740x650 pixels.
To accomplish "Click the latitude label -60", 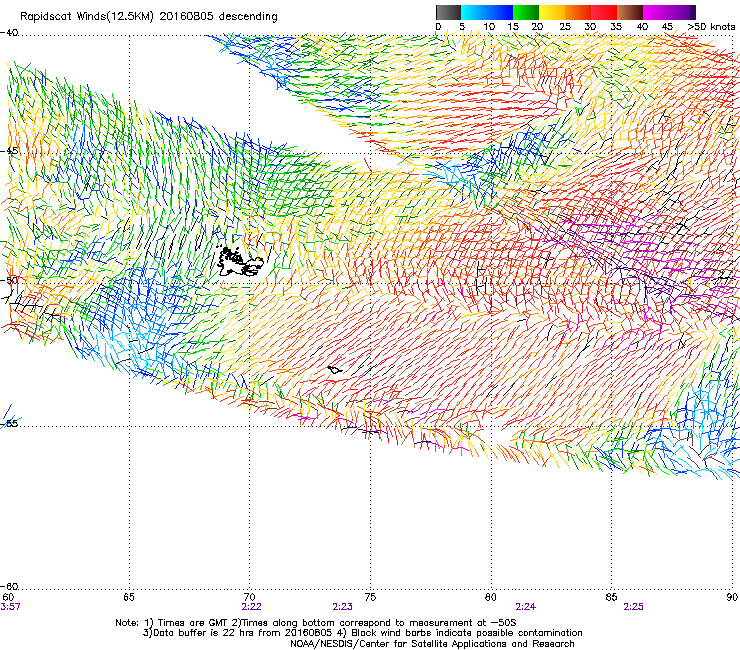I will [x=9, y=586].
